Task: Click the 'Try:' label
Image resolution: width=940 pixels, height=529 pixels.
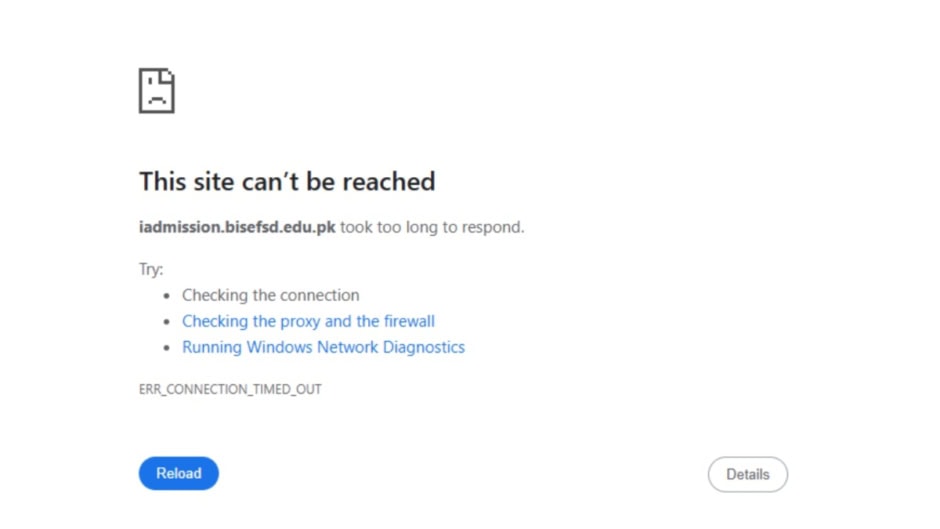Action: [151, 269]
